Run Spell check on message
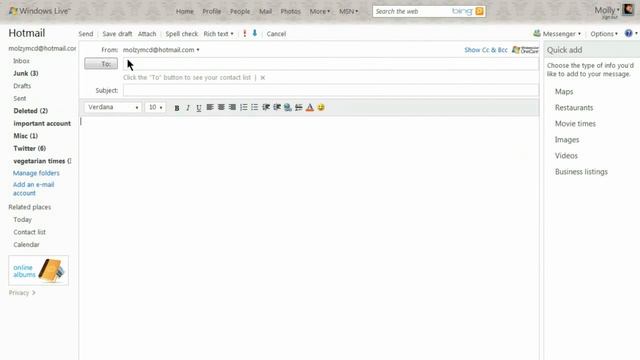640x360 pixels. [x=182, y=34]
